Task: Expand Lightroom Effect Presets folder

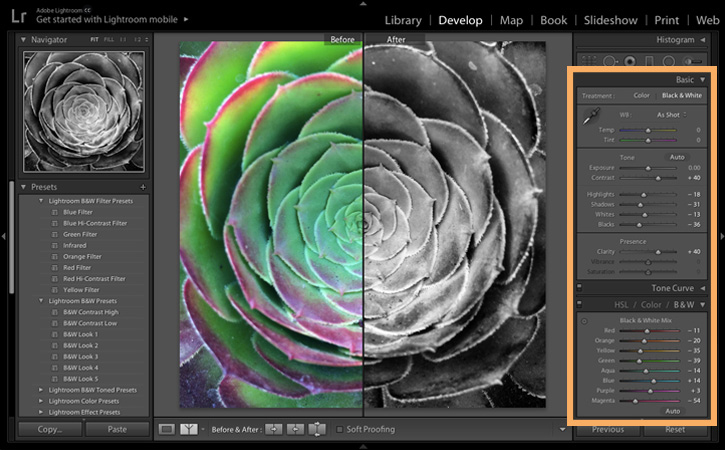Action: [x=41, y=412]
